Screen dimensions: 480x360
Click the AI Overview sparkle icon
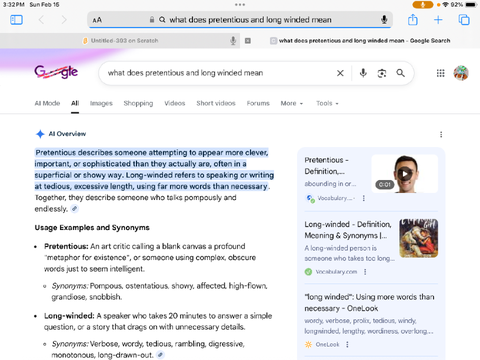pyautogui.click(x=40, y=134)
